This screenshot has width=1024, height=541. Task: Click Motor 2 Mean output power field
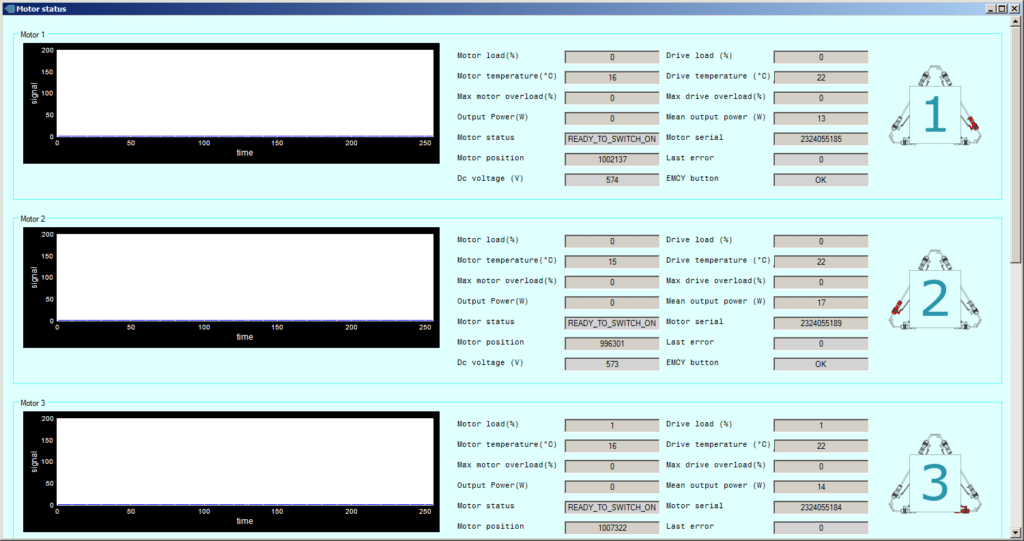pyautogui.click(x=820, y=303)
